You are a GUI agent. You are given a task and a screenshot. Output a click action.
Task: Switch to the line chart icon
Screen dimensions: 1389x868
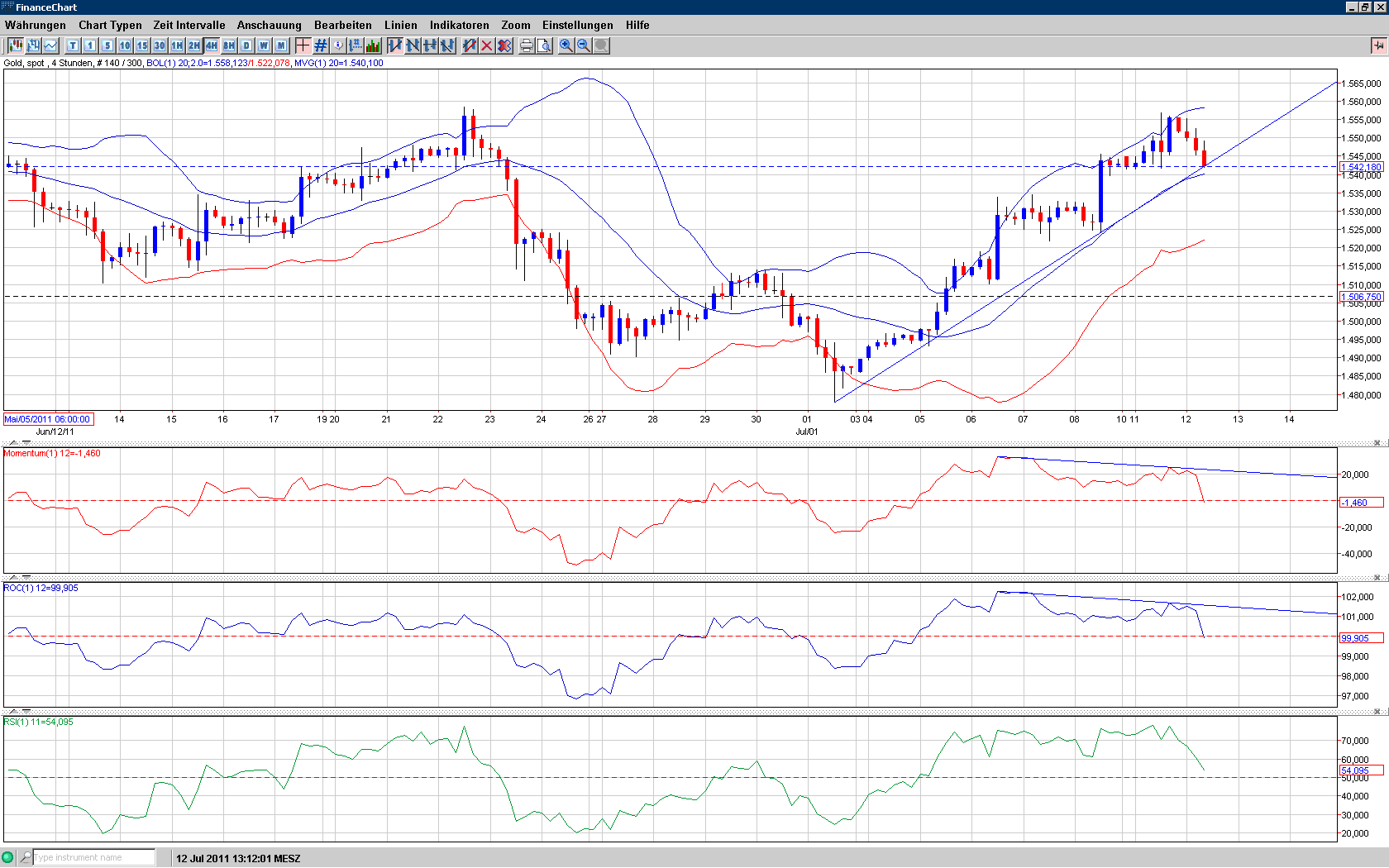pos(51,45)
